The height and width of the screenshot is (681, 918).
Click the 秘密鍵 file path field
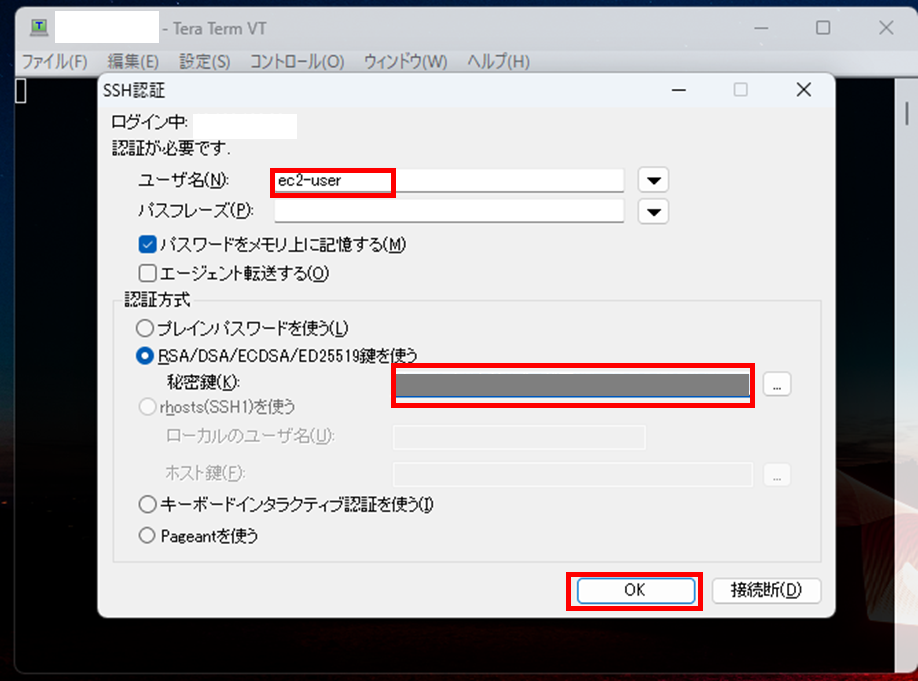click(x=573, y=385)
